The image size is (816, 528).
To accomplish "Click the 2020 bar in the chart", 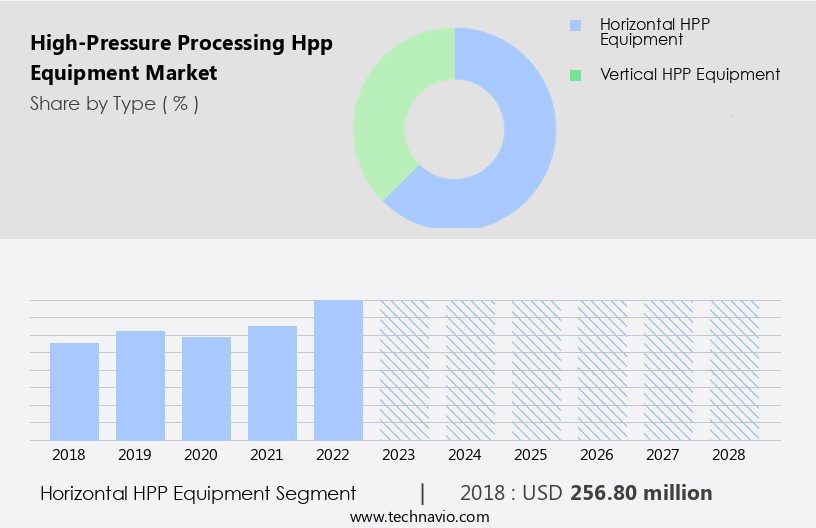I will tap(207, 389).
